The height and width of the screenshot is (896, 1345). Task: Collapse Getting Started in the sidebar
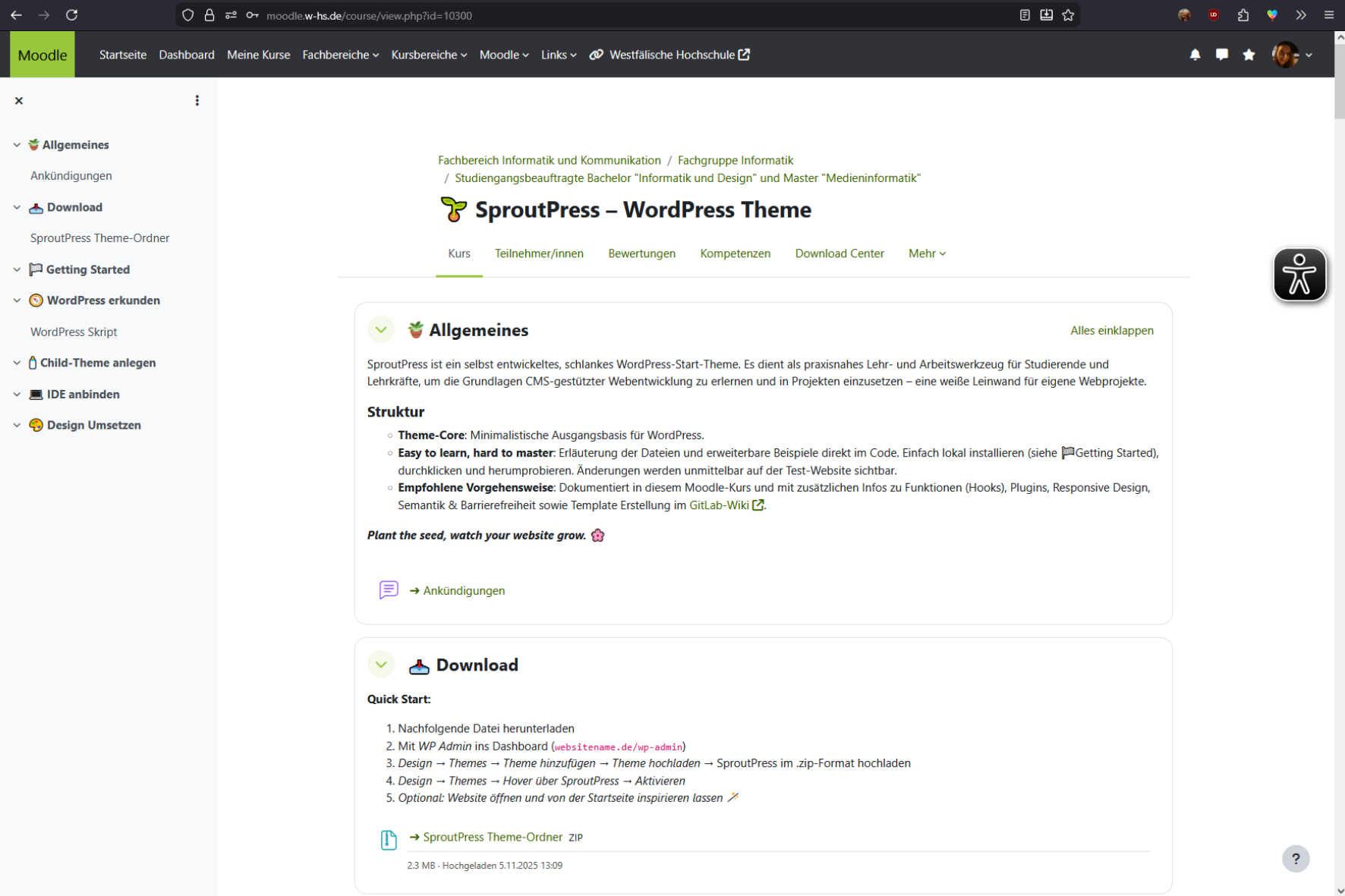pyautogui.click(x=17, y=269)
